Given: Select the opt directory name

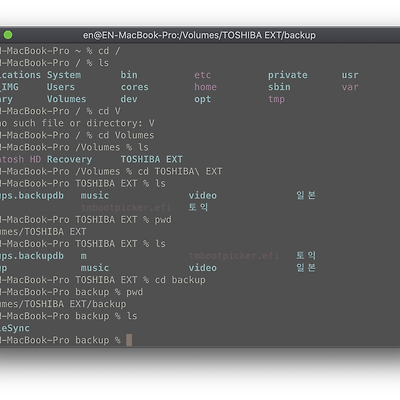Looking at the screenshot, I should tap(203, 99).
